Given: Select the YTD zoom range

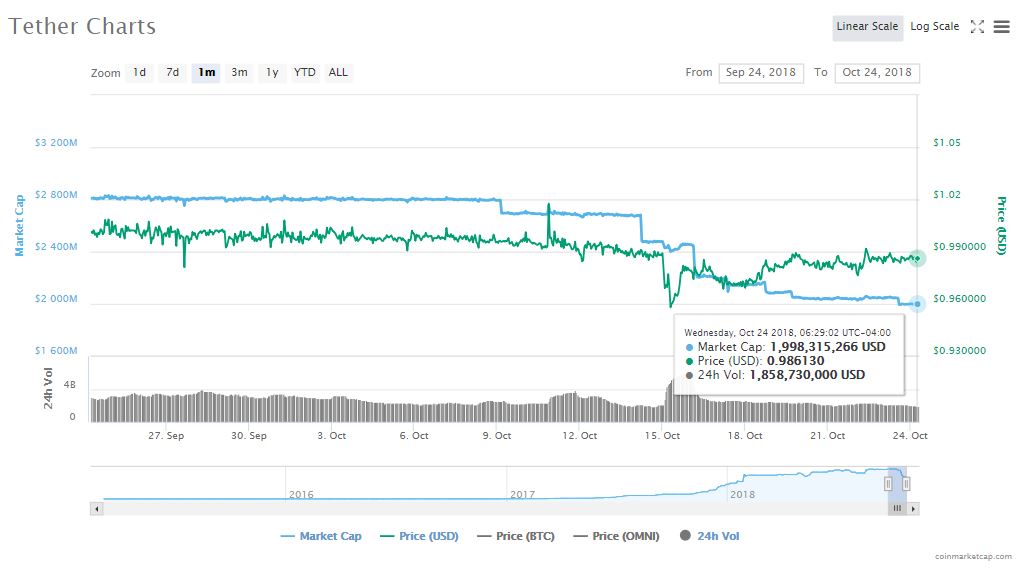Looking at the screenshot, I should tap(304, 72).
